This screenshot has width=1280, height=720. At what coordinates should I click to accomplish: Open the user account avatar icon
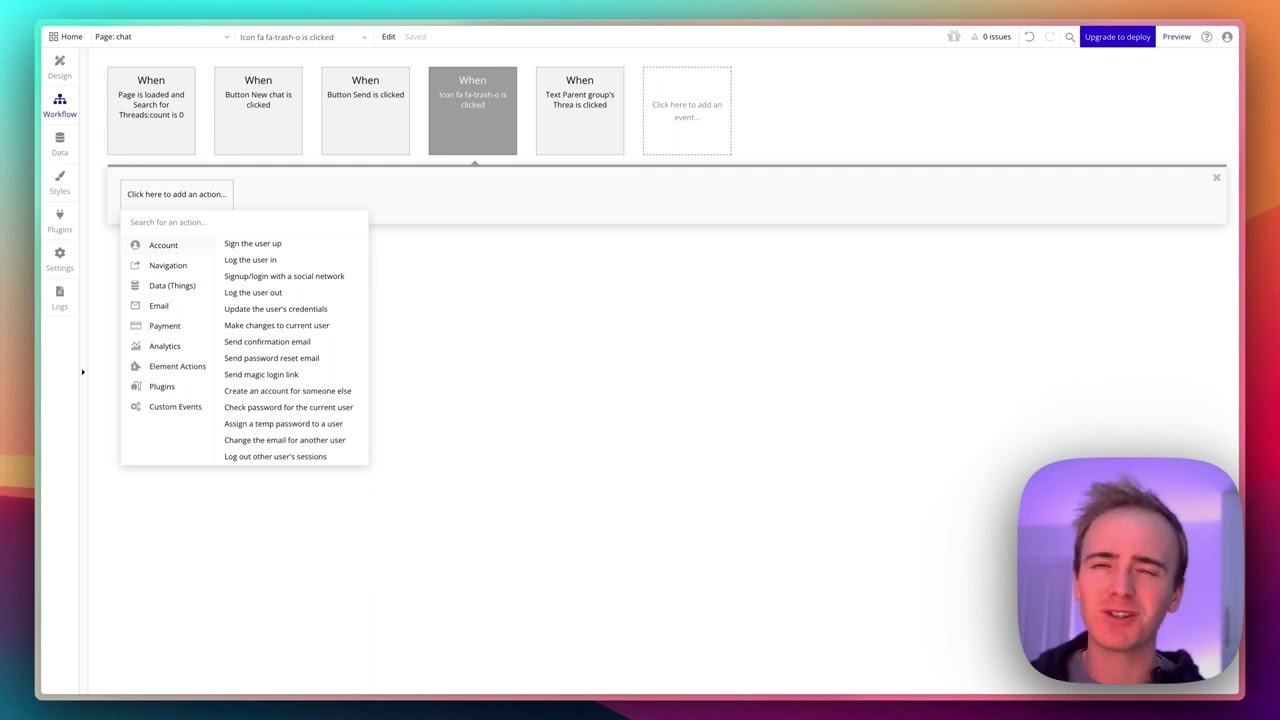pos(1227,37)
